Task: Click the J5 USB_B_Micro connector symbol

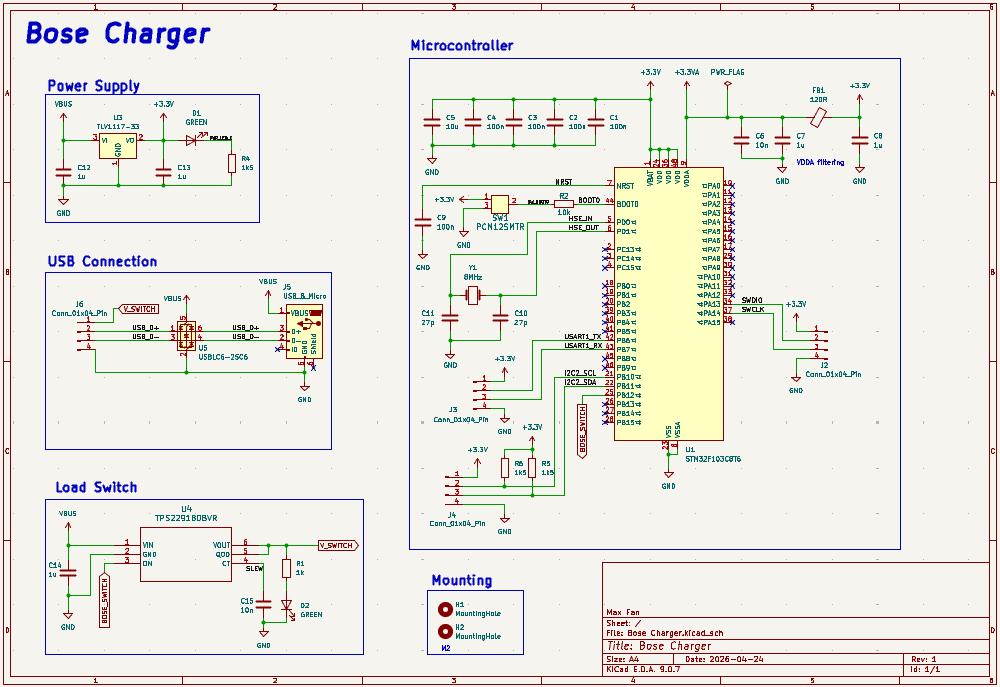Action: point(304,331)
